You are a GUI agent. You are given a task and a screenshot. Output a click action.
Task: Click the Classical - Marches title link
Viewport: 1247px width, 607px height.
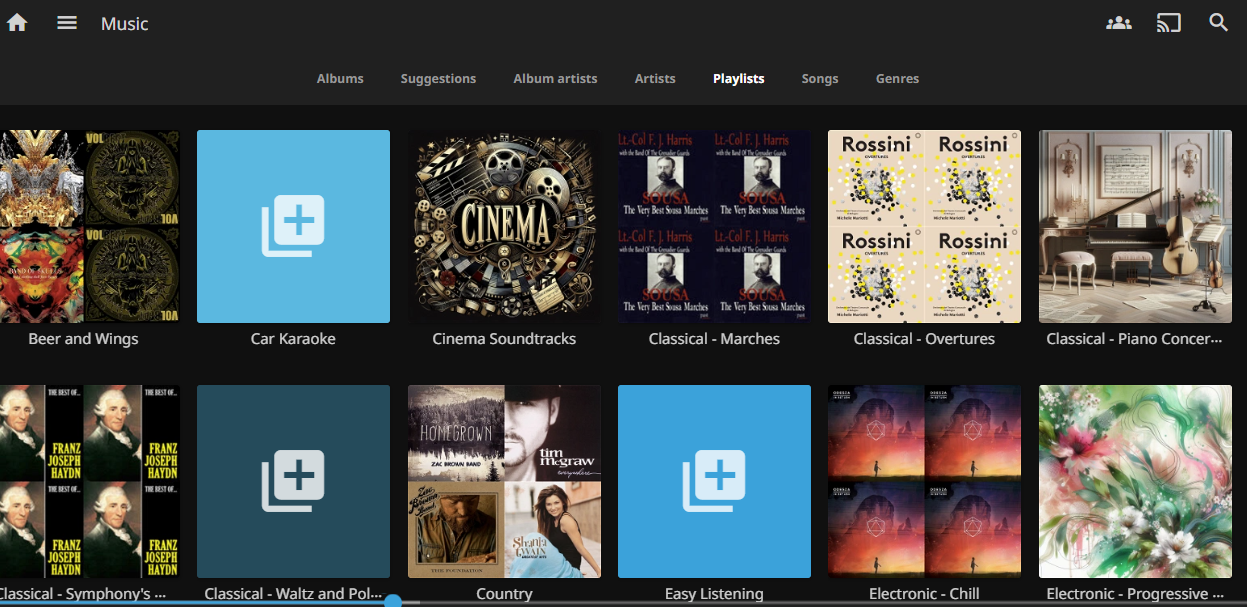pos(714,339)
